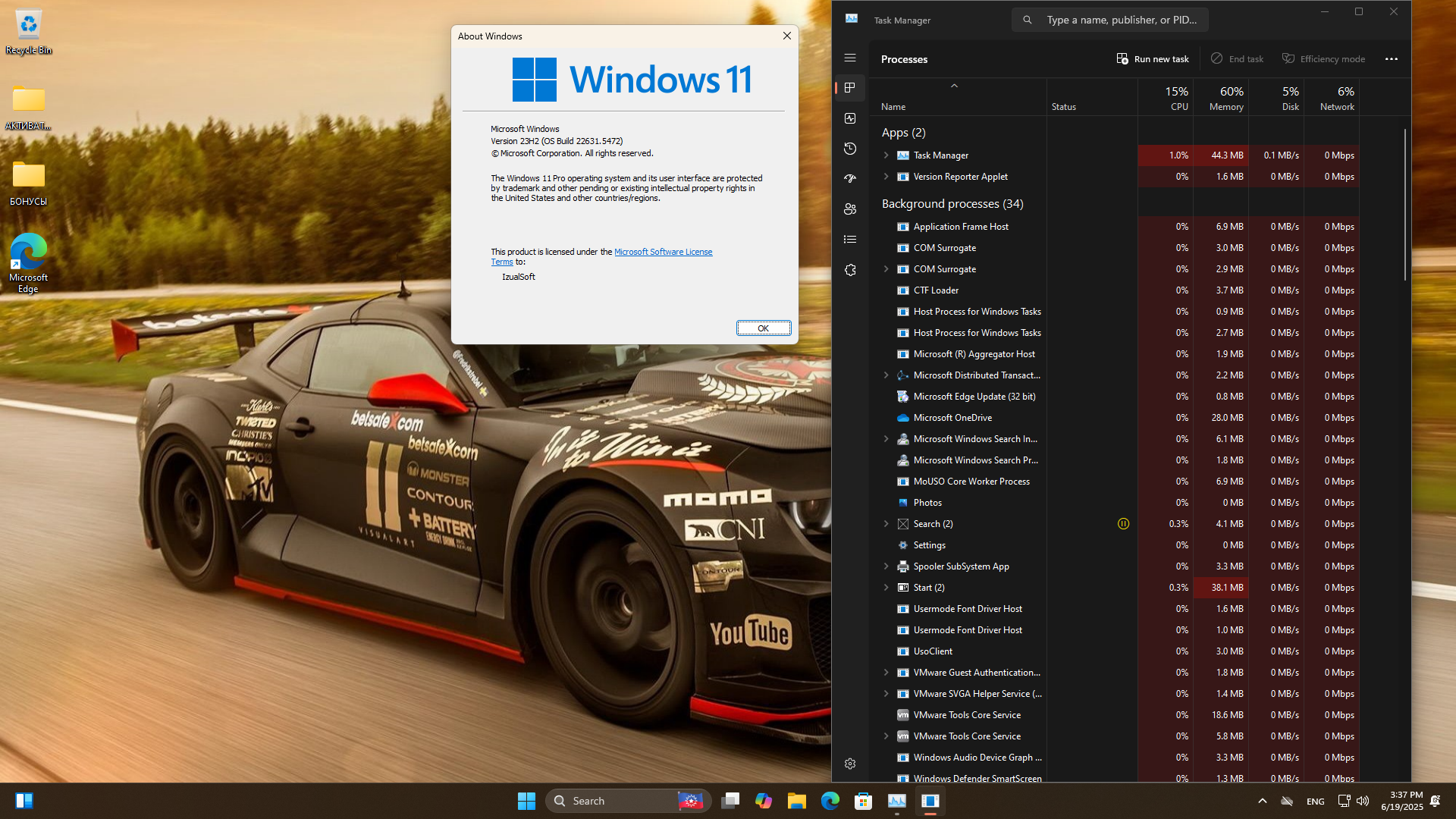
Task: Close the About Windows dialog
Action: pyautogui.click(x=786, y=36)
